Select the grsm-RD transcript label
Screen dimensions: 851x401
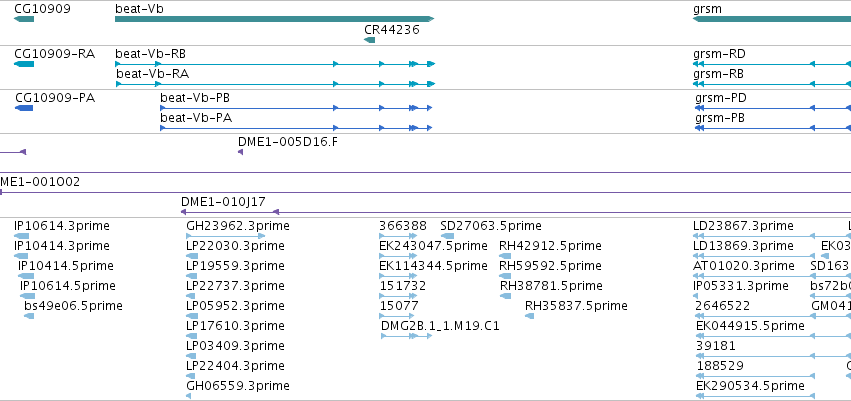click(x=719, y=54)
